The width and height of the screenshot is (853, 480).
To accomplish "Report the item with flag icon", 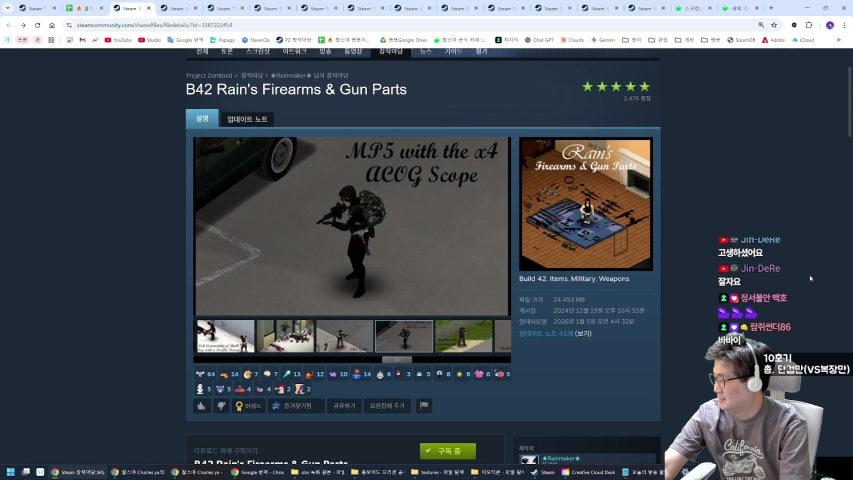I will (x=424, y=405).
